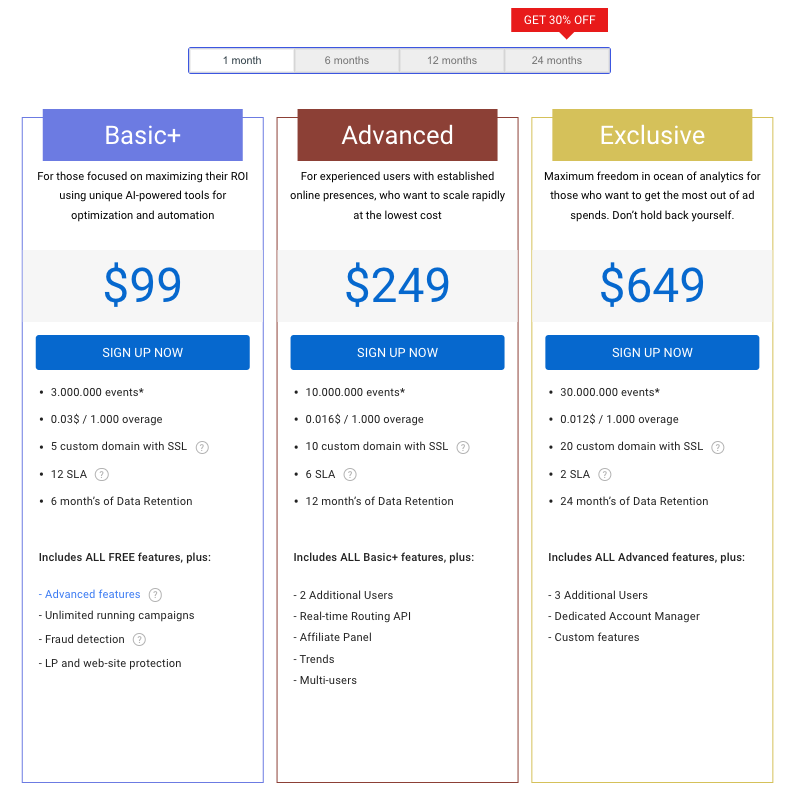Viewport: 795px width, 798px height.
Task: Click the $249 Advanced price
Action: 397,286
